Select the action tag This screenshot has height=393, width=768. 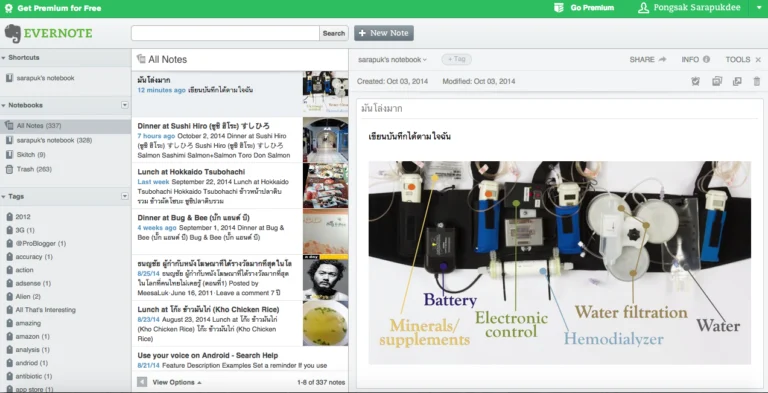(24, 270)
